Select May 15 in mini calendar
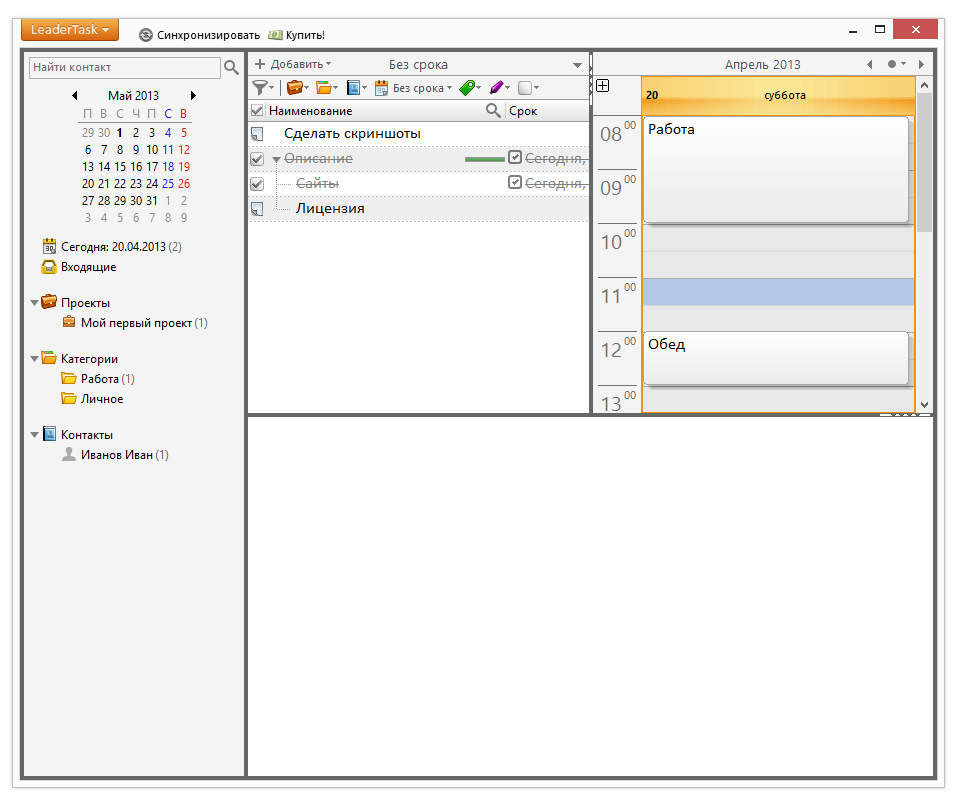 [x=120, y=167]
